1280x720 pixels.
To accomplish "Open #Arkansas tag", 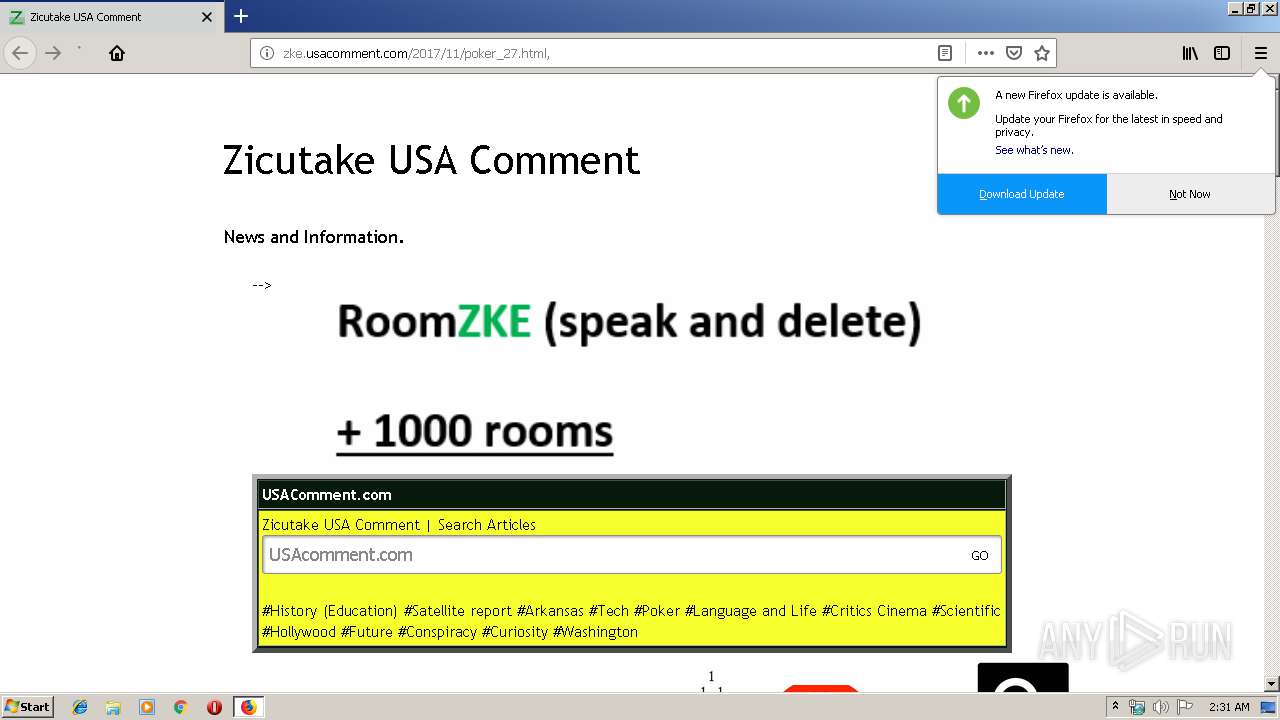I will [x=550, y=611].
